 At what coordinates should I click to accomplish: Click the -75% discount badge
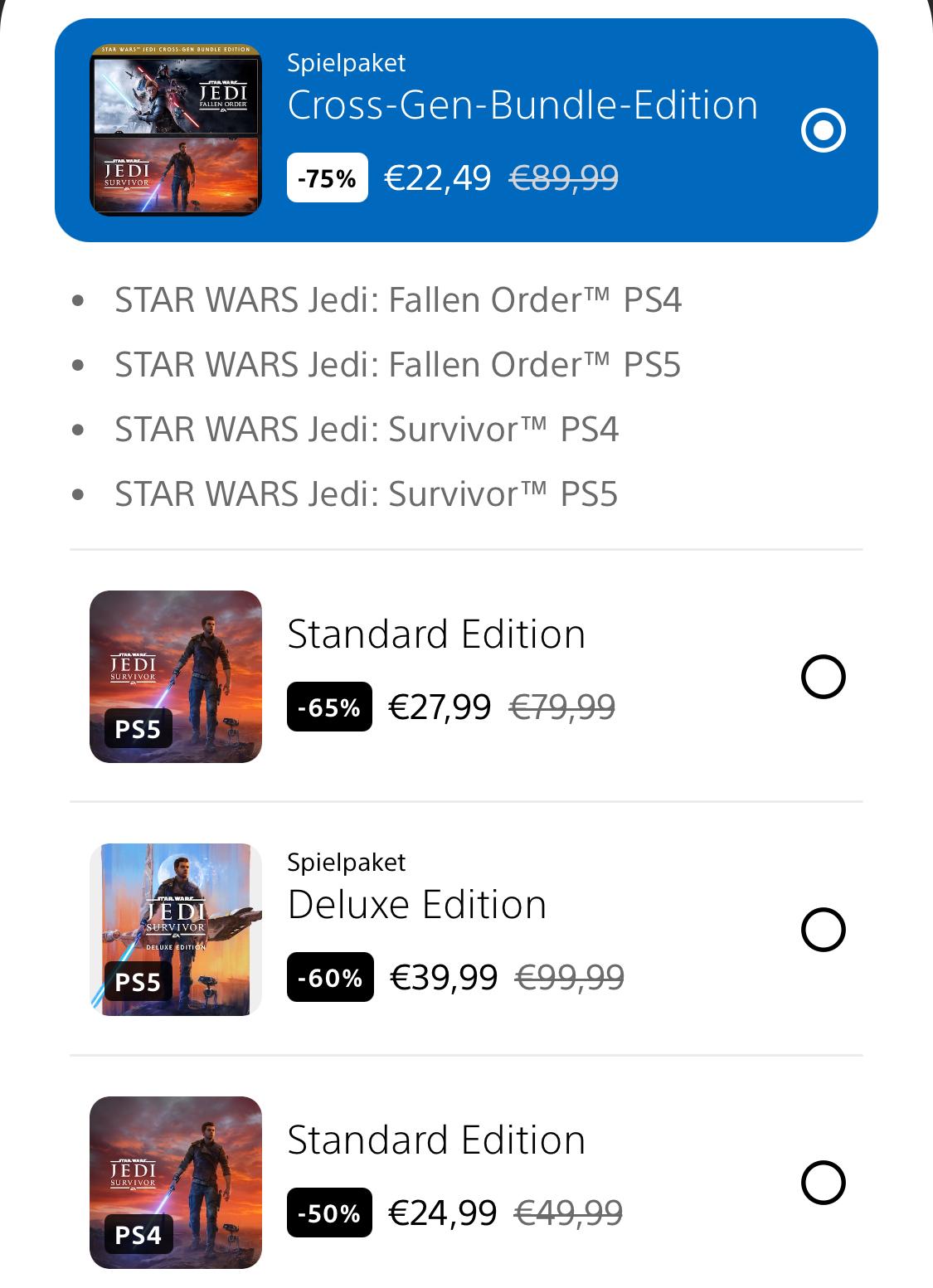point(328,178)
